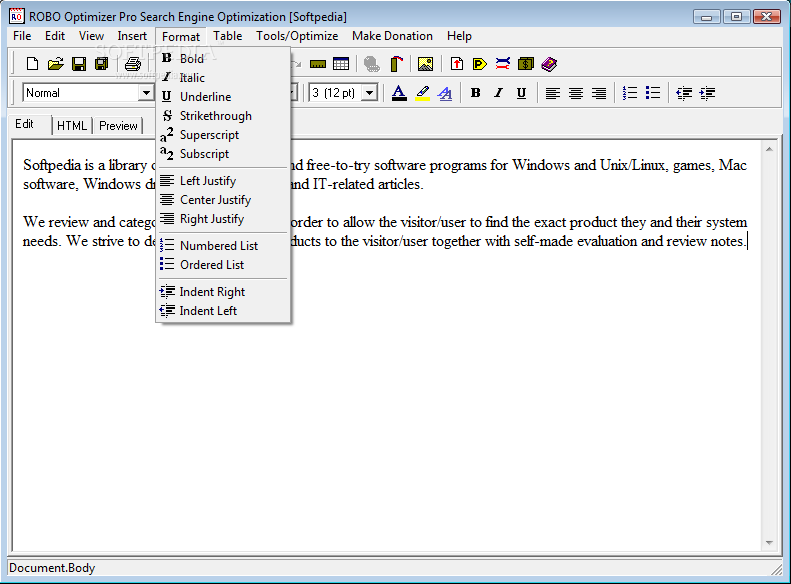Select Subscript in the Format menu
The width and height of the screenshot is (791, 584).
pyautogui.click(x=223, y=154)
